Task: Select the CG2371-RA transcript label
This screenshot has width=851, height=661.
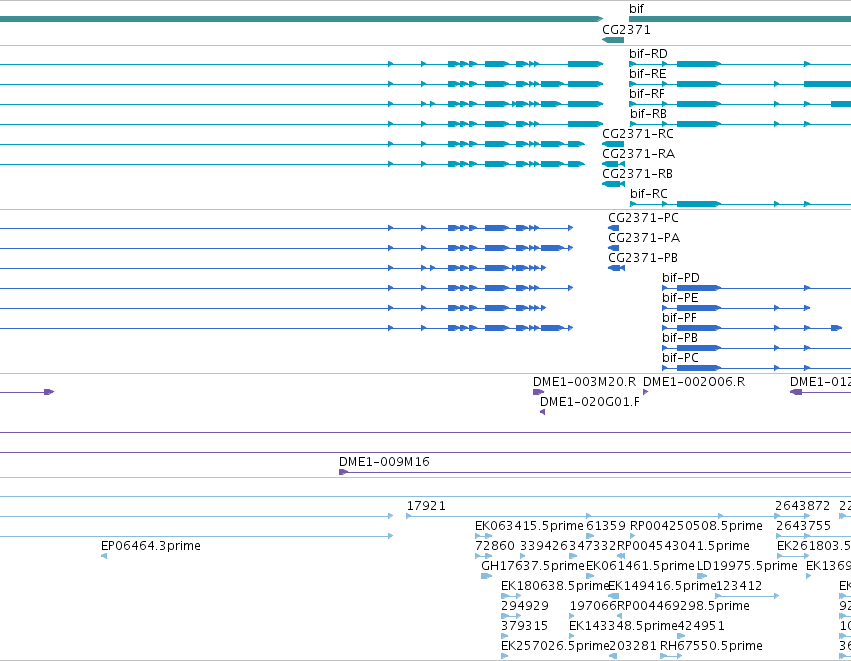Action: click(638, 154)
